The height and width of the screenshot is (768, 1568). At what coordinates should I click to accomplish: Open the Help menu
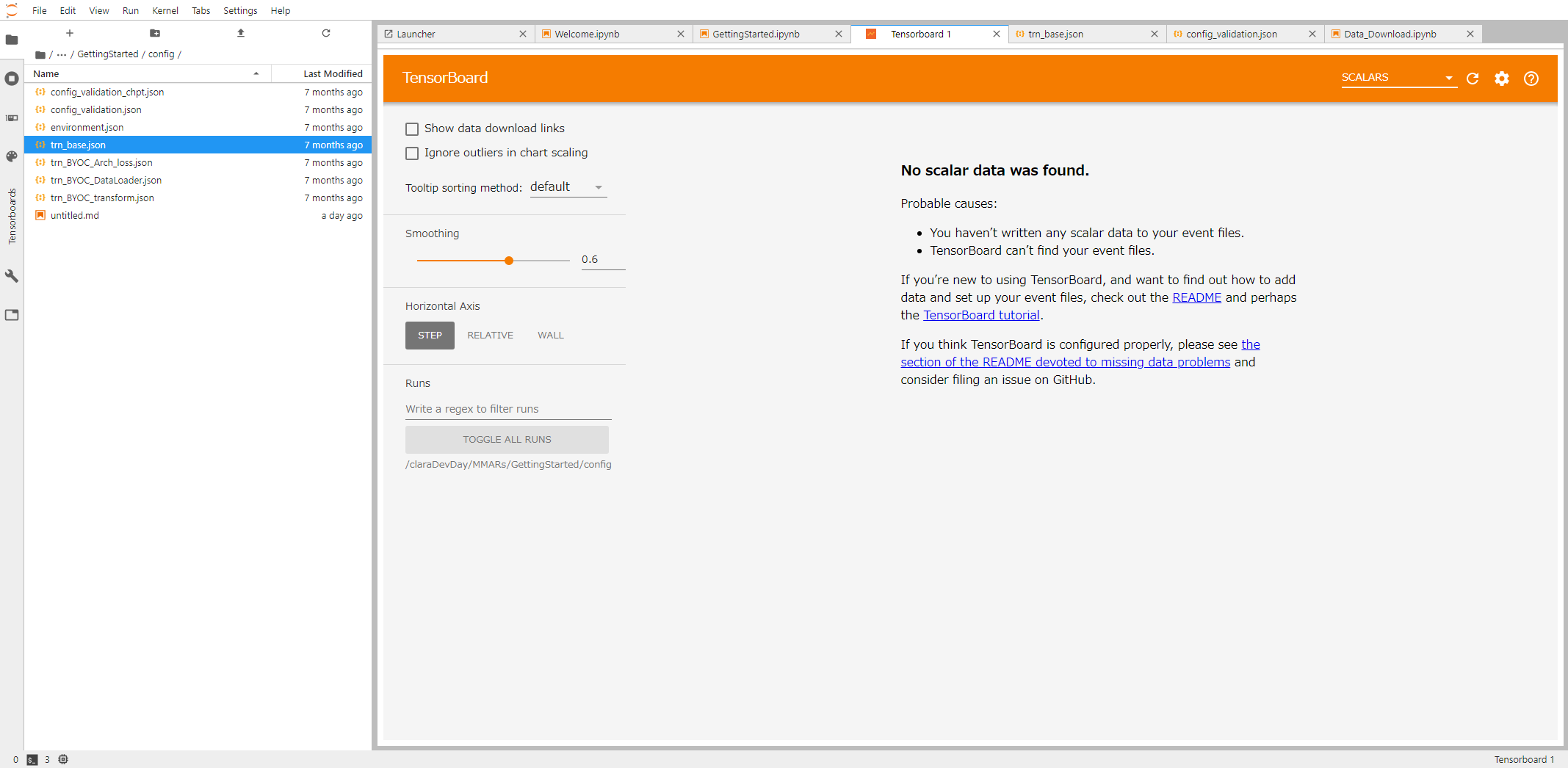(281, 10)
